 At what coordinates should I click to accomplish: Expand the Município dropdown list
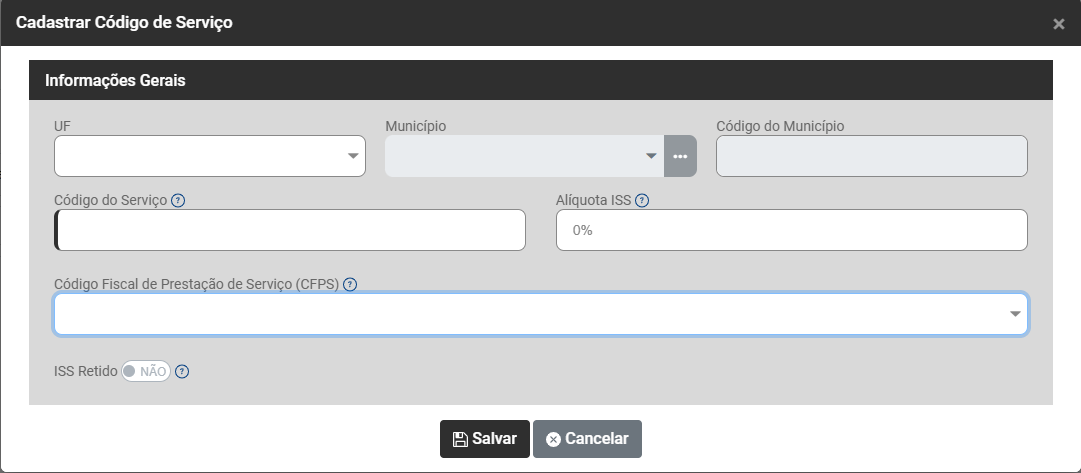524,156
